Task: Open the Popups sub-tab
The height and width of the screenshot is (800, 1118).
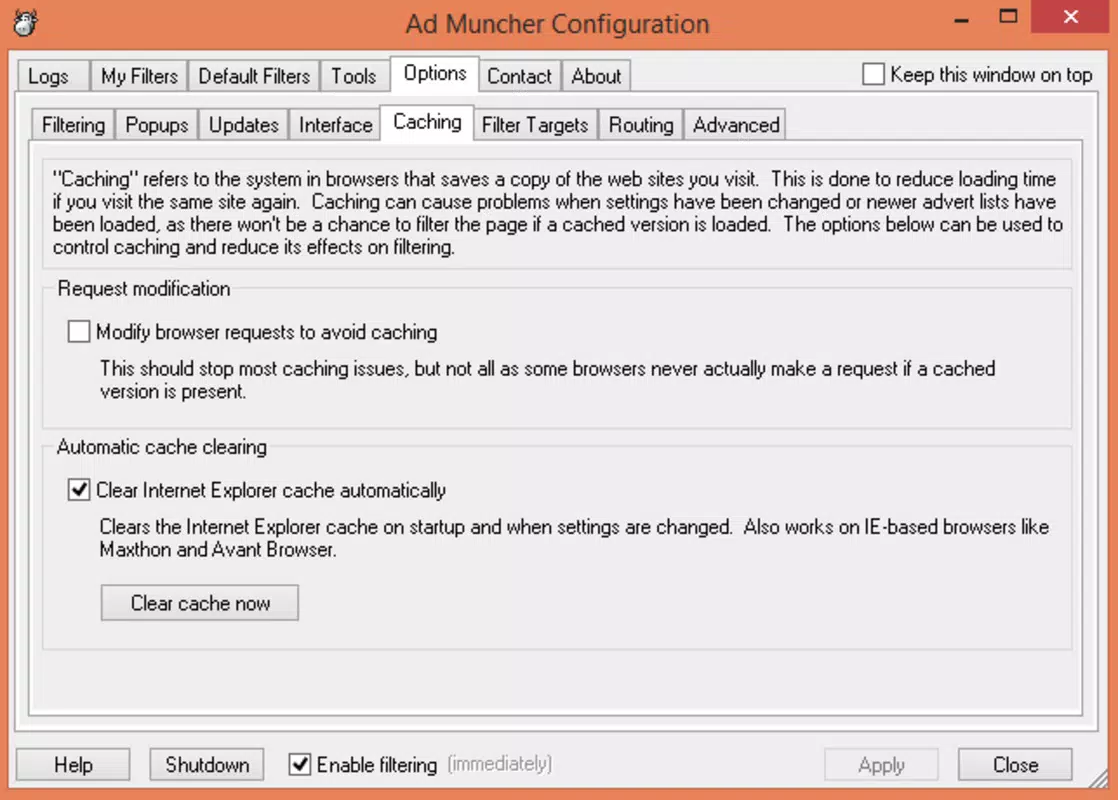Action: [x=157, y=125]
